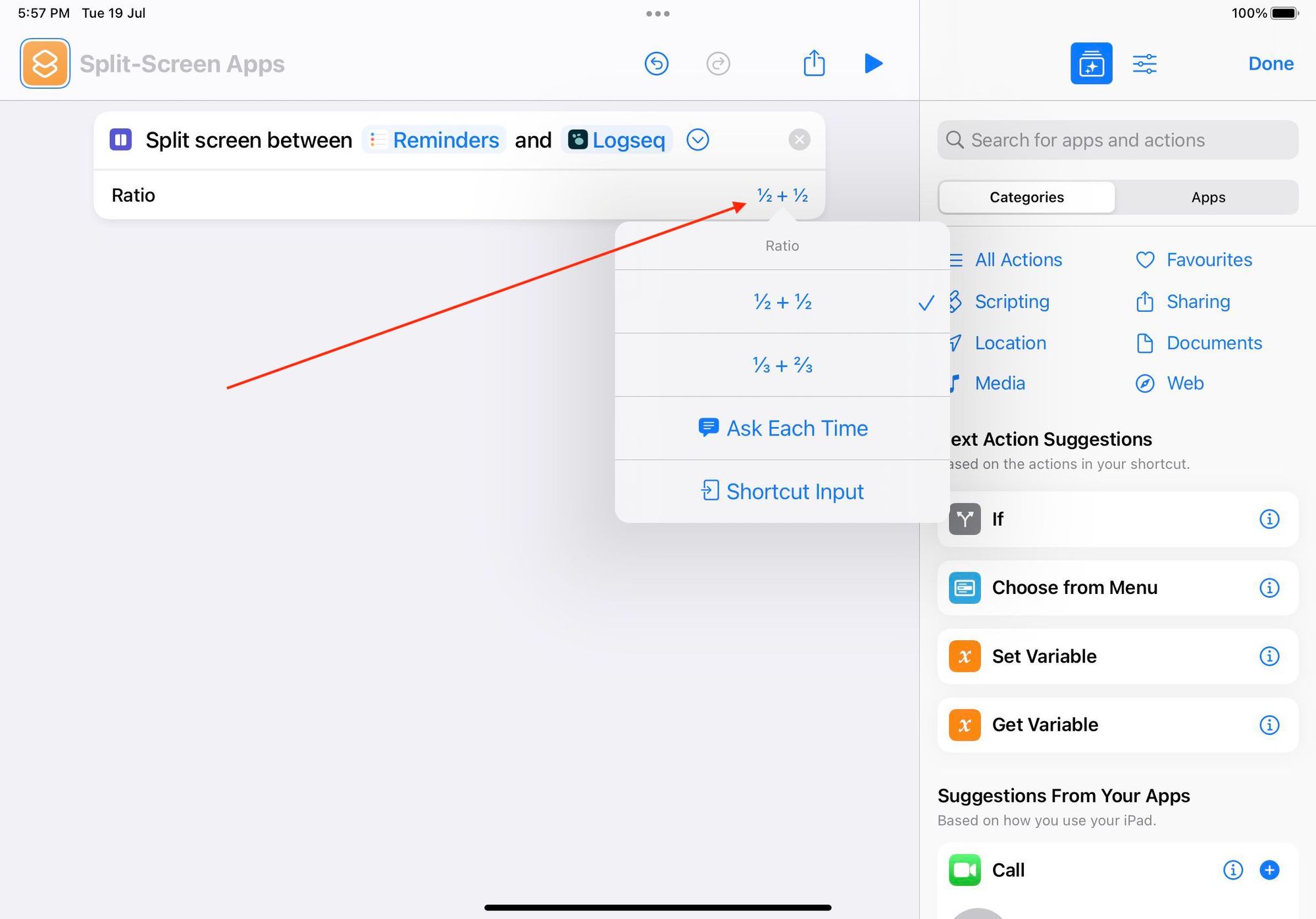
Task: Click the Shortcuts add action icon
Action: coord(1091,62)
